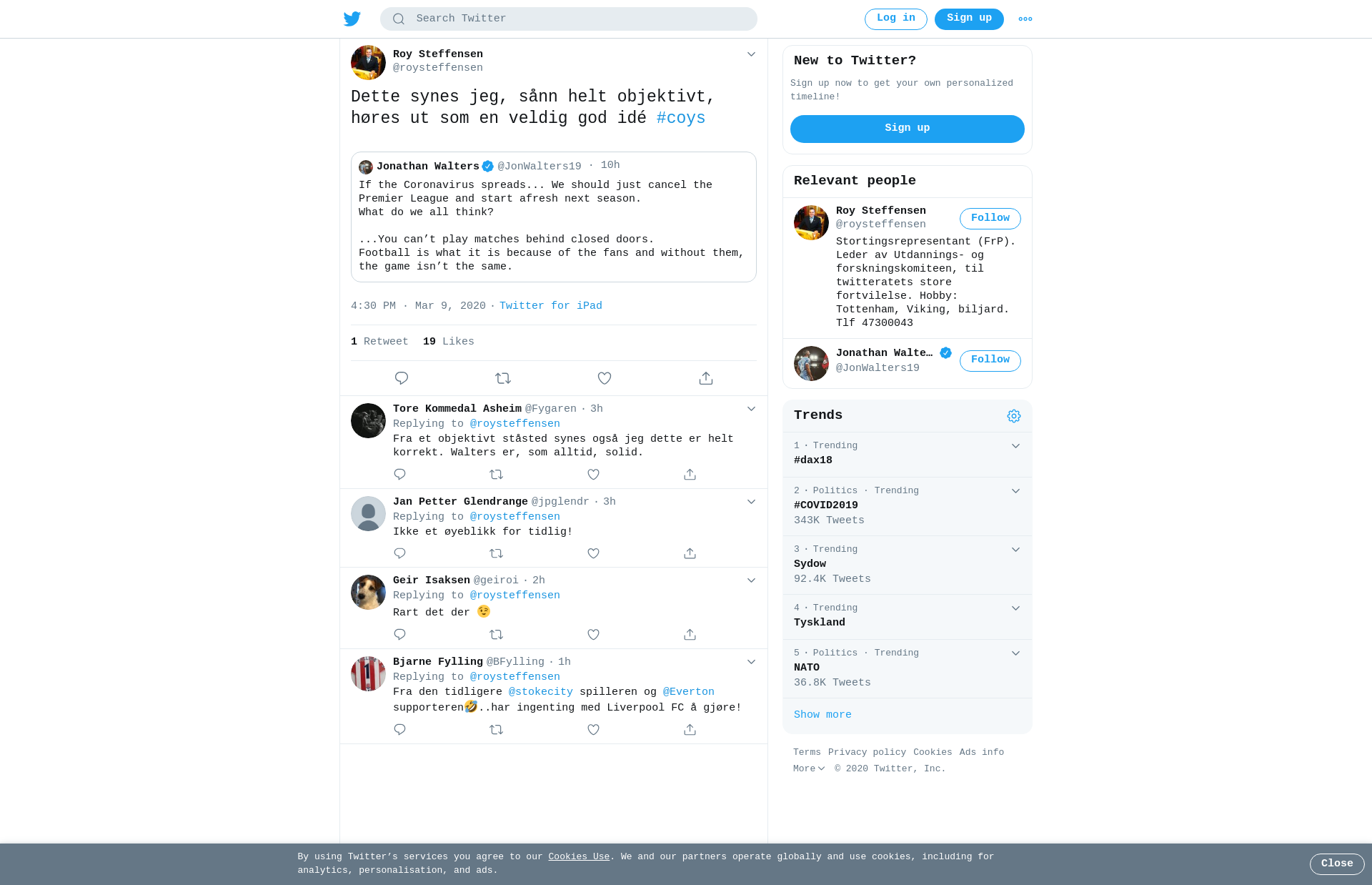Expand options chevron on Roy Steffensen's tweet
Screen dimensions: 1372x885
751,54
